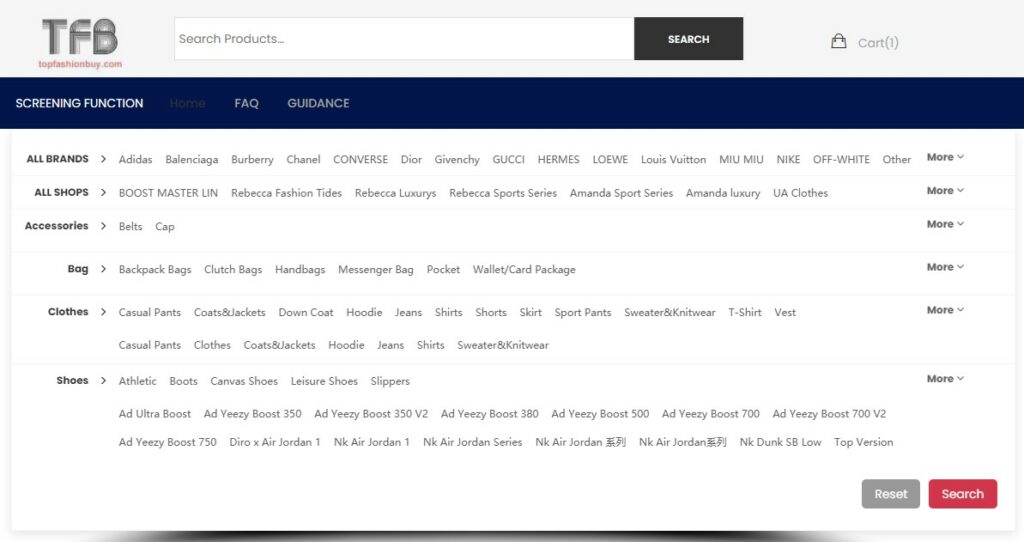Choose Nk Dunk SB Low
This screenshot has width=1024, height=542.
click(780, 442)
